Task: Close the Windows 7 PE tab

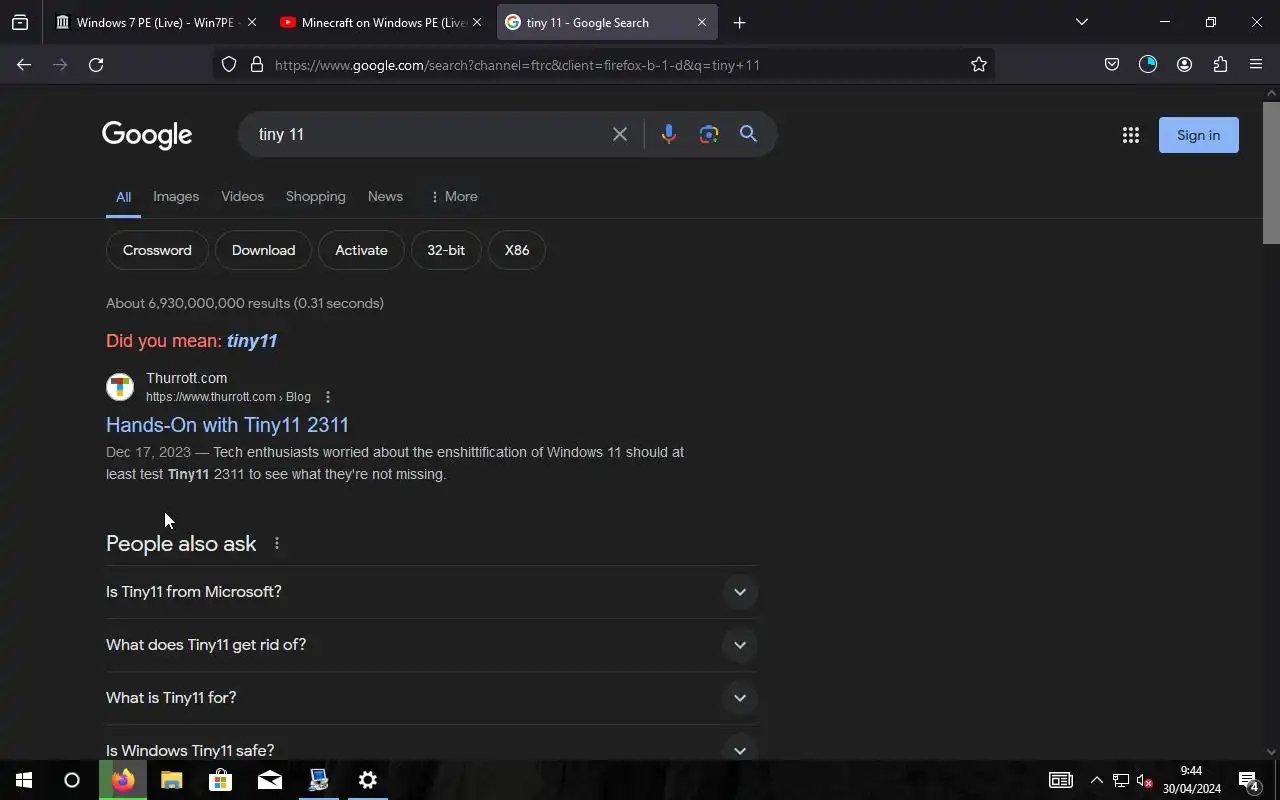Action: [x=251, y=22]
